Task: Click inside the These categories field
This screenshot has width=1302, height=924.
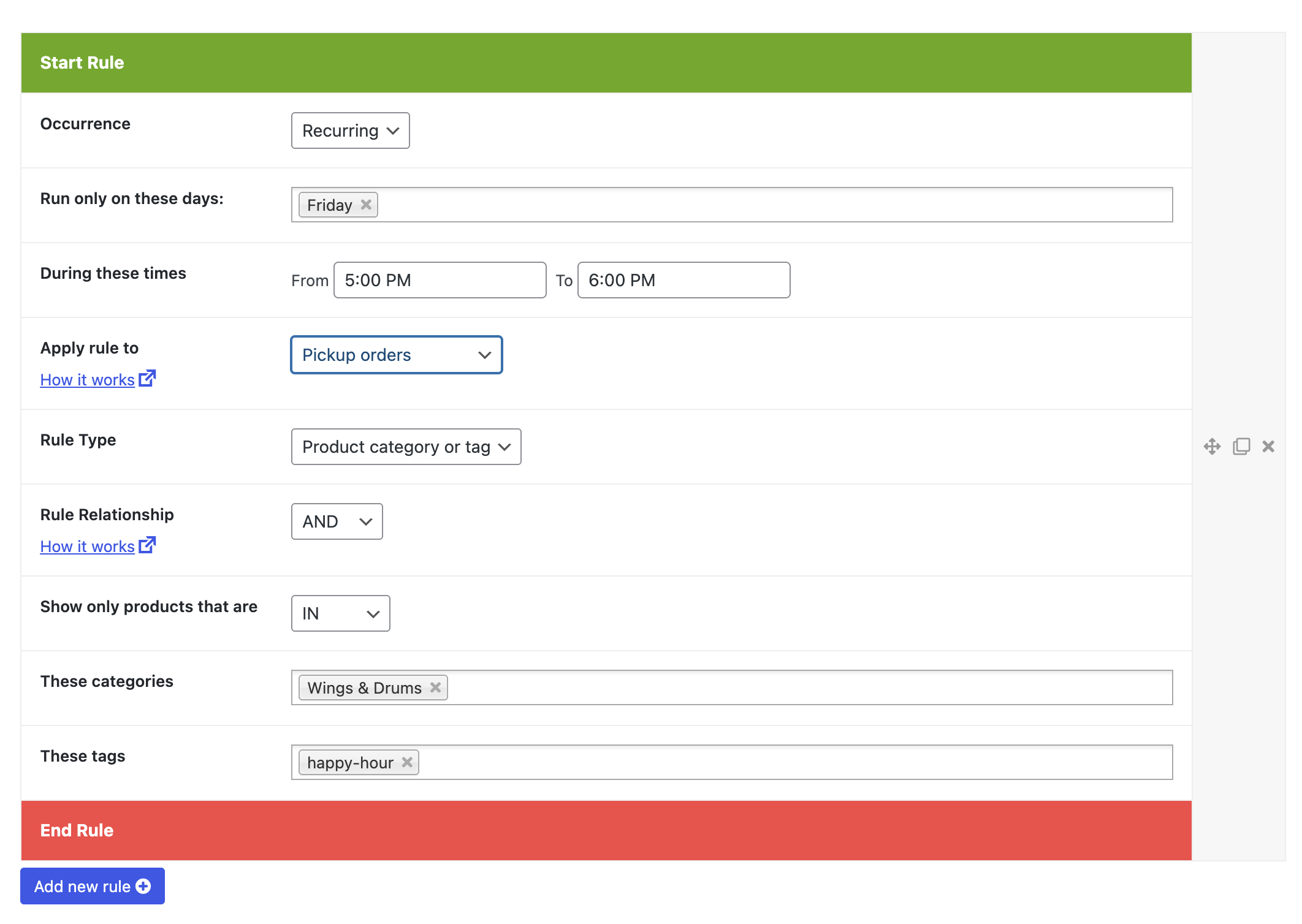Action: (797, 687)
